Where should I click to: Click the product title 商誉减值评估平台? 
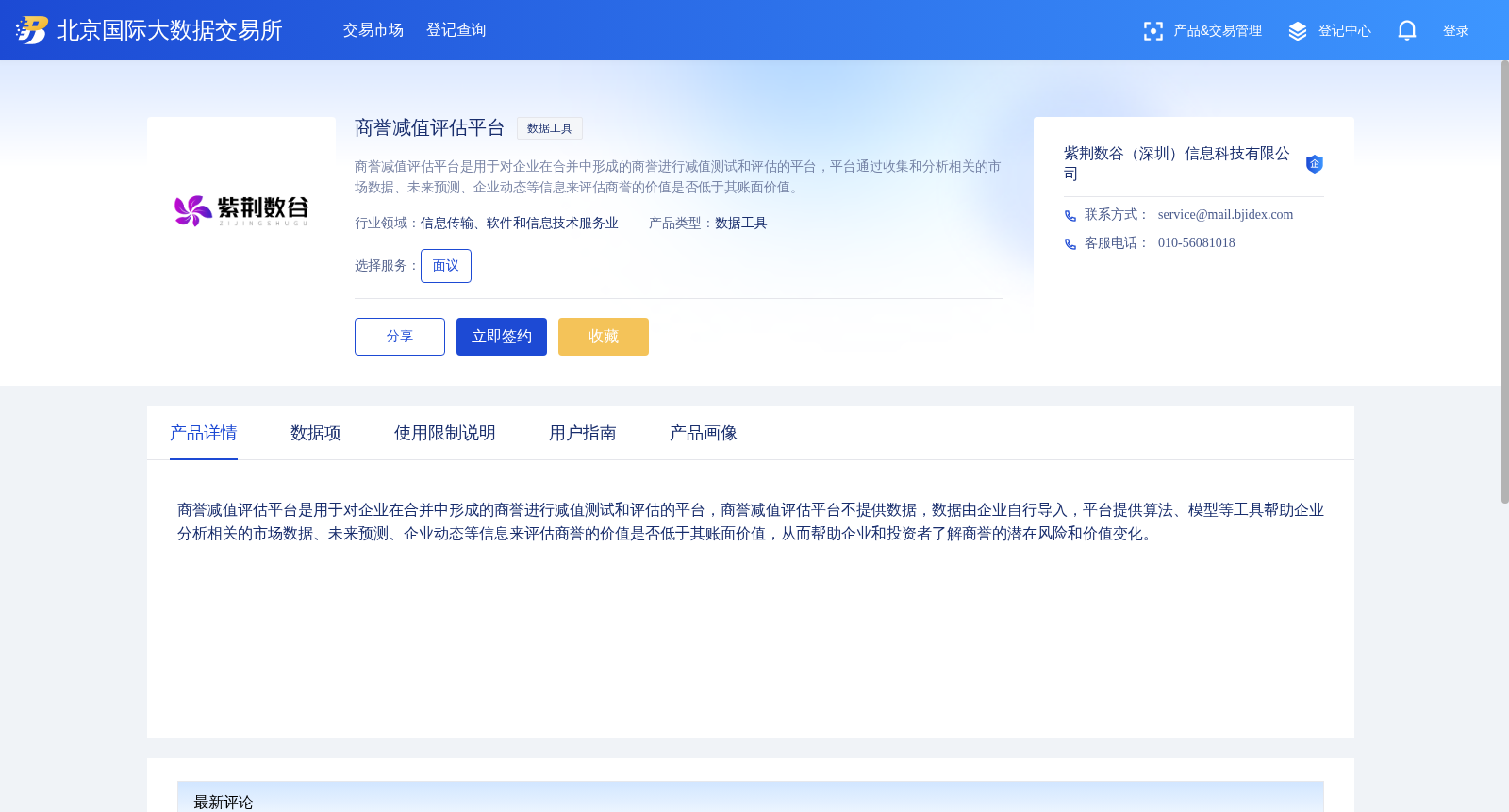[x=430, y=128]
